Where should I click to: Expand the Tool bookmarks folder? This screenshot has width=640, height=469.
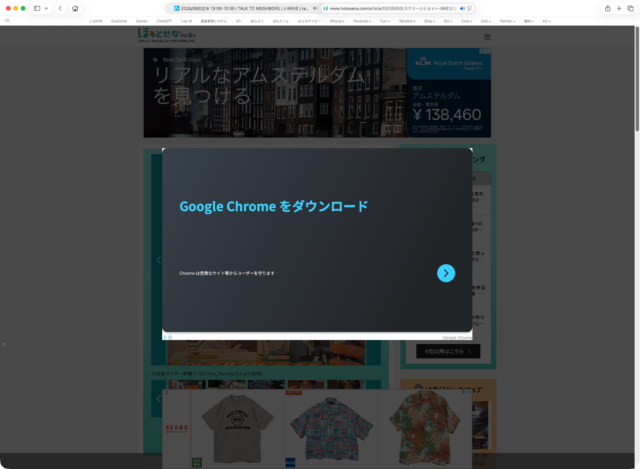point(385,21)
